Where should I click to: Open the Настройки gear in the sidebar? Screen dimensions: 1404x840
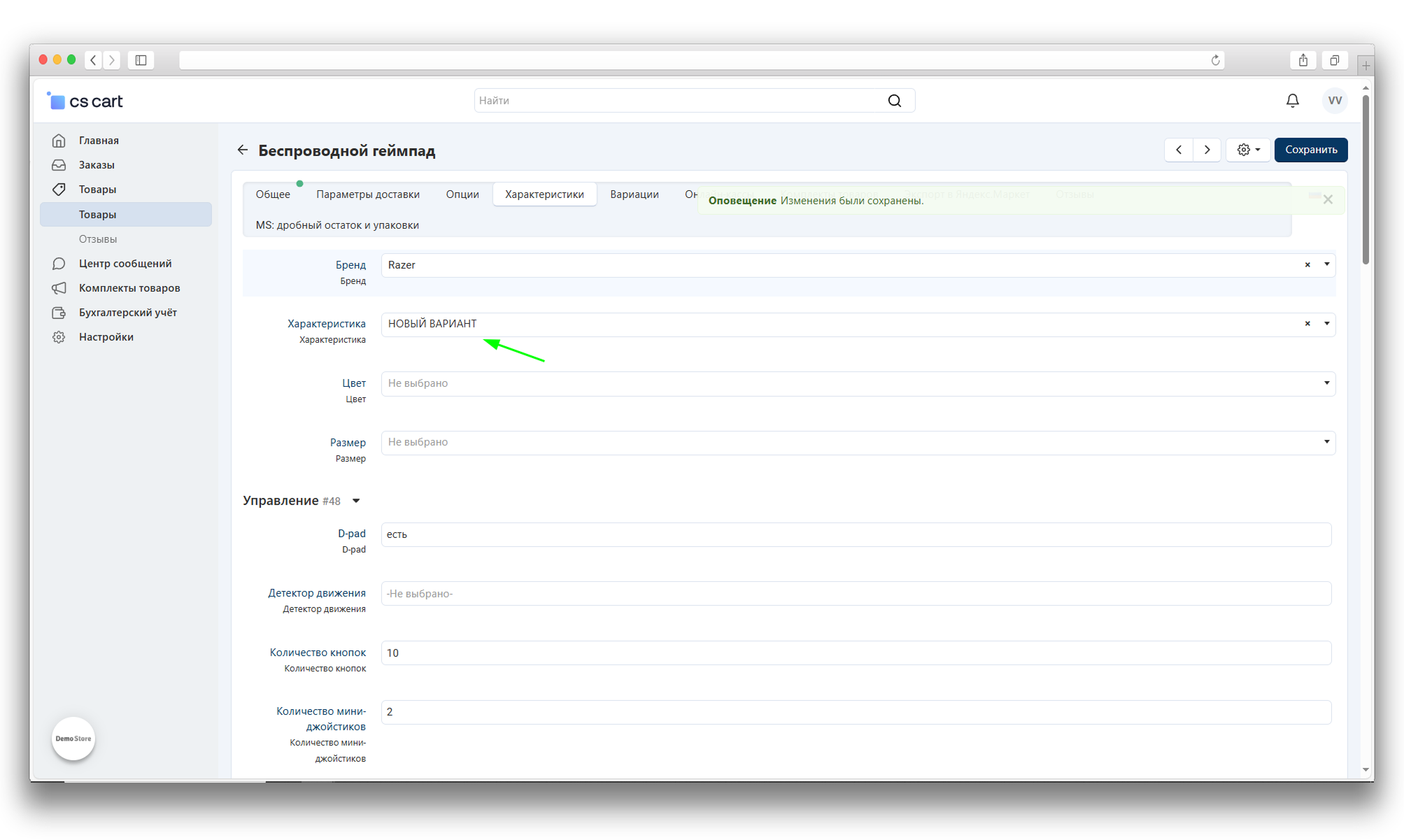click(59, 337)
